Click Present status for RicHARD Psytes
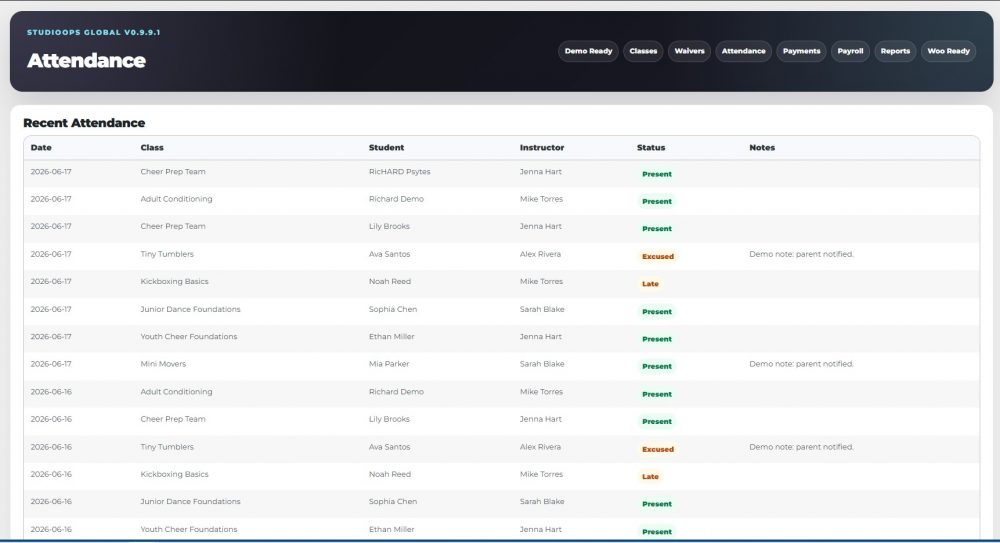Screen dimensions: 1000x543 [x=657, y=174]
